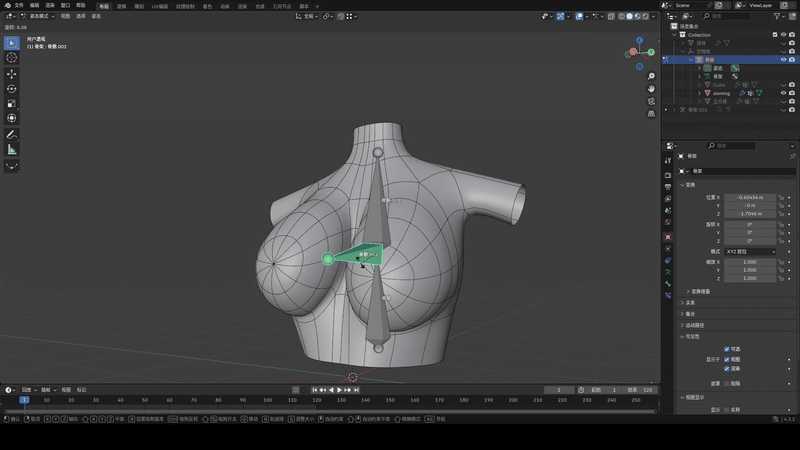Select the Annotate pencil tool
This screenshot has height=450, width=800.
click(x=12, y=134)
